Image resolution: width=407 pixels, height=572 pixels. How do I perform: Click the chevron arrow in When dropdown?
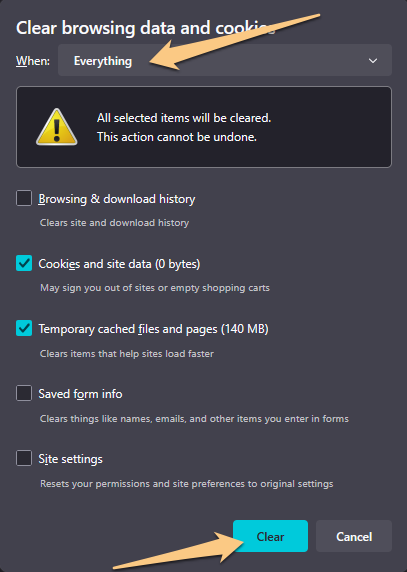[373, 61]
